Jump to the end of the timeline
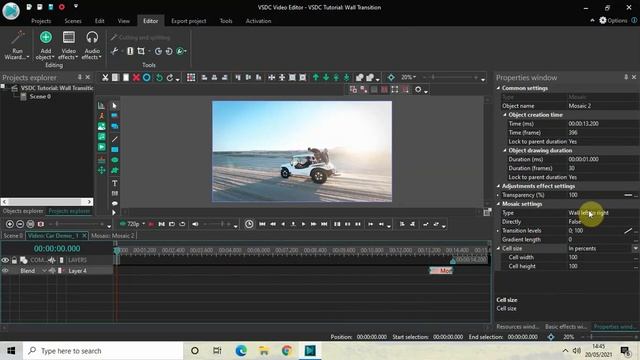 coord(324,224)
